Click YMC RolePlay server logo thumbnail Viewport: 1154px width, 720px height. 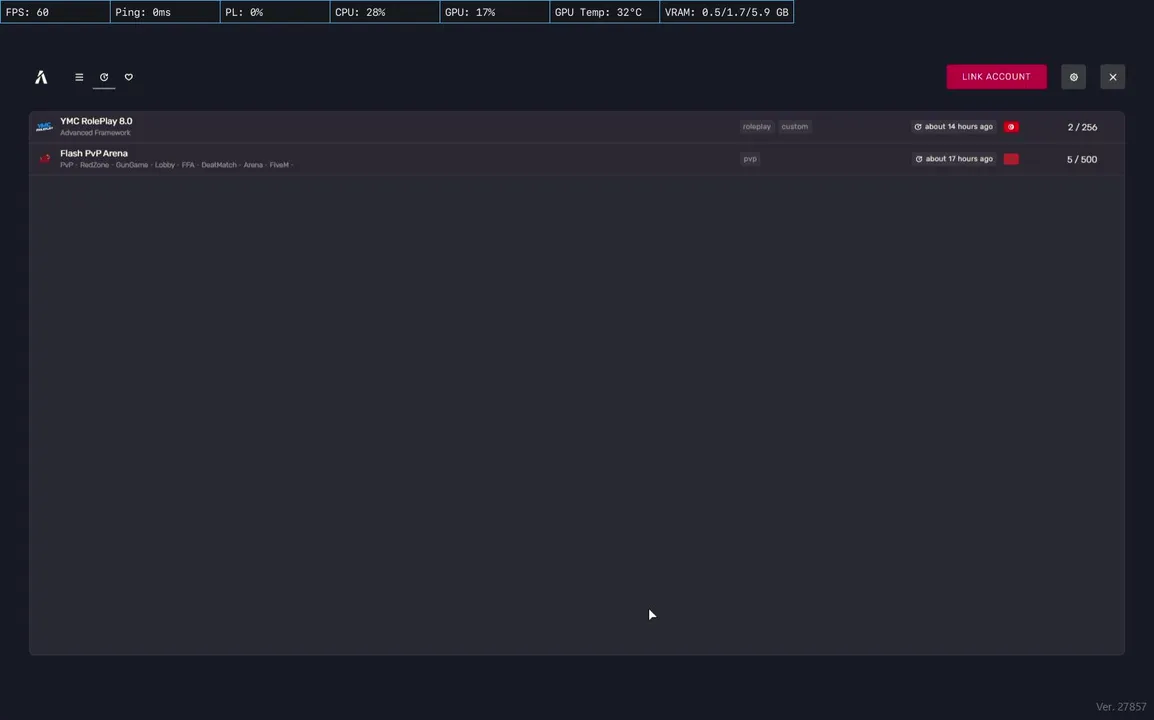point(44,127)
